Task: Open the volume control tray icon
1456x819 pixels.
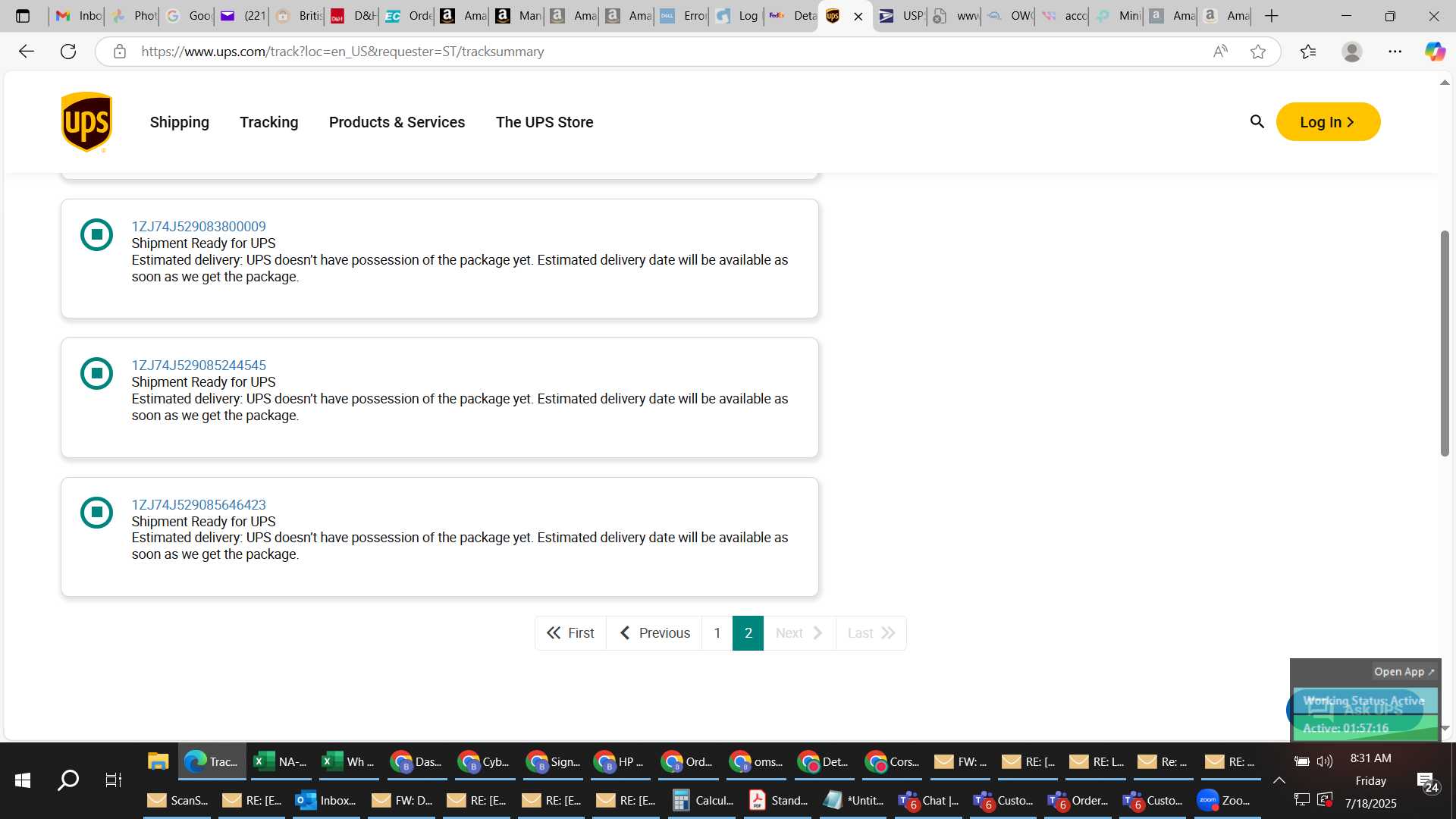Action: click(x=1325, y=761)
